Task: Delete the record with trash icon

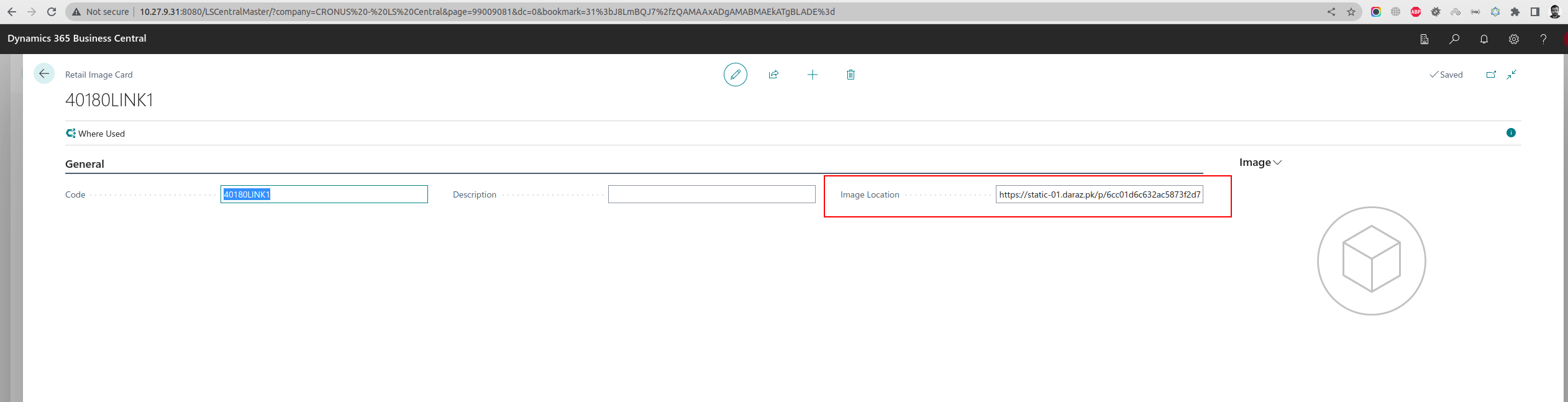Action: point(851,75)
